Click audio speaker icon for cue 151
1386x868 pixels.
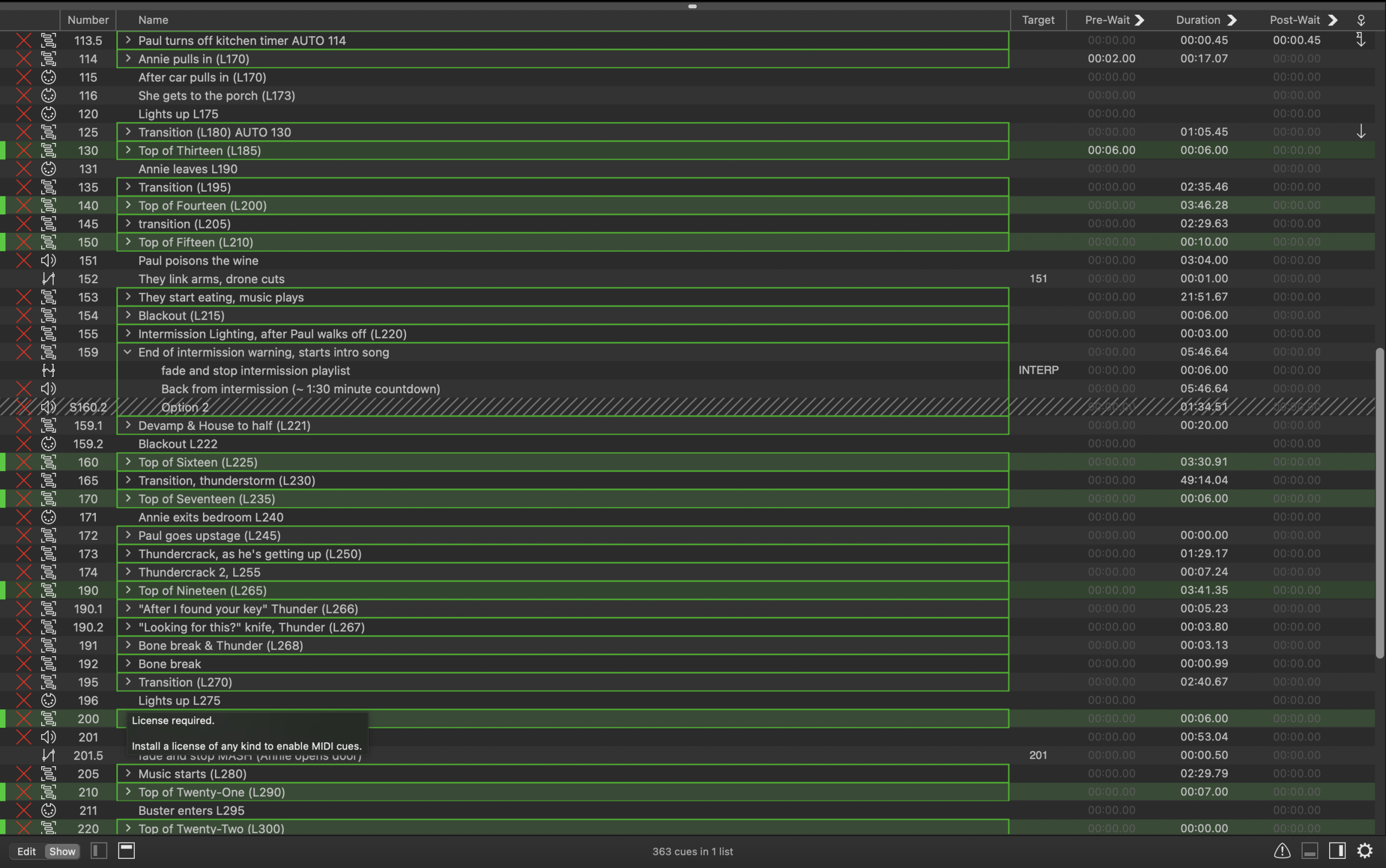coord(48,260)
